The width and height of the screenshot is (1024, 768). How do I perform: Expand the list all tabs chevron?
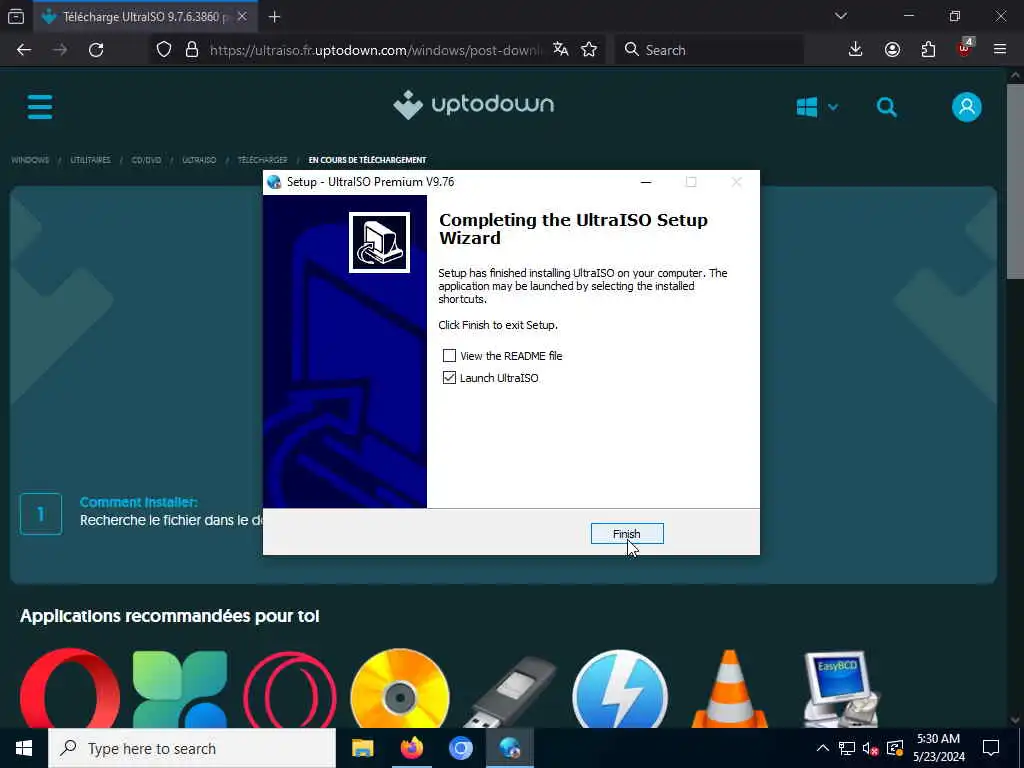(x=841, y=16)
